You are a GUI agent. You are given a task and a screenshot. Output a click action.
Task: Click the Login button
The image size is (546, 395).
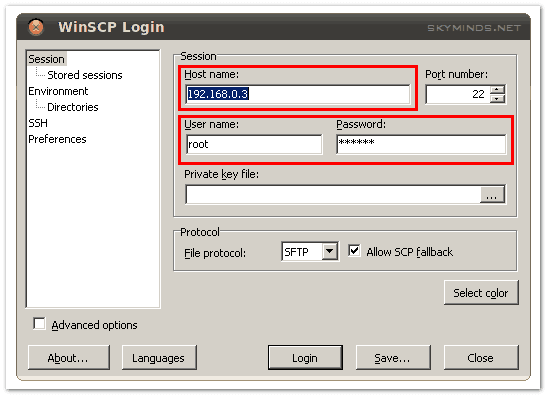(305, 358)
